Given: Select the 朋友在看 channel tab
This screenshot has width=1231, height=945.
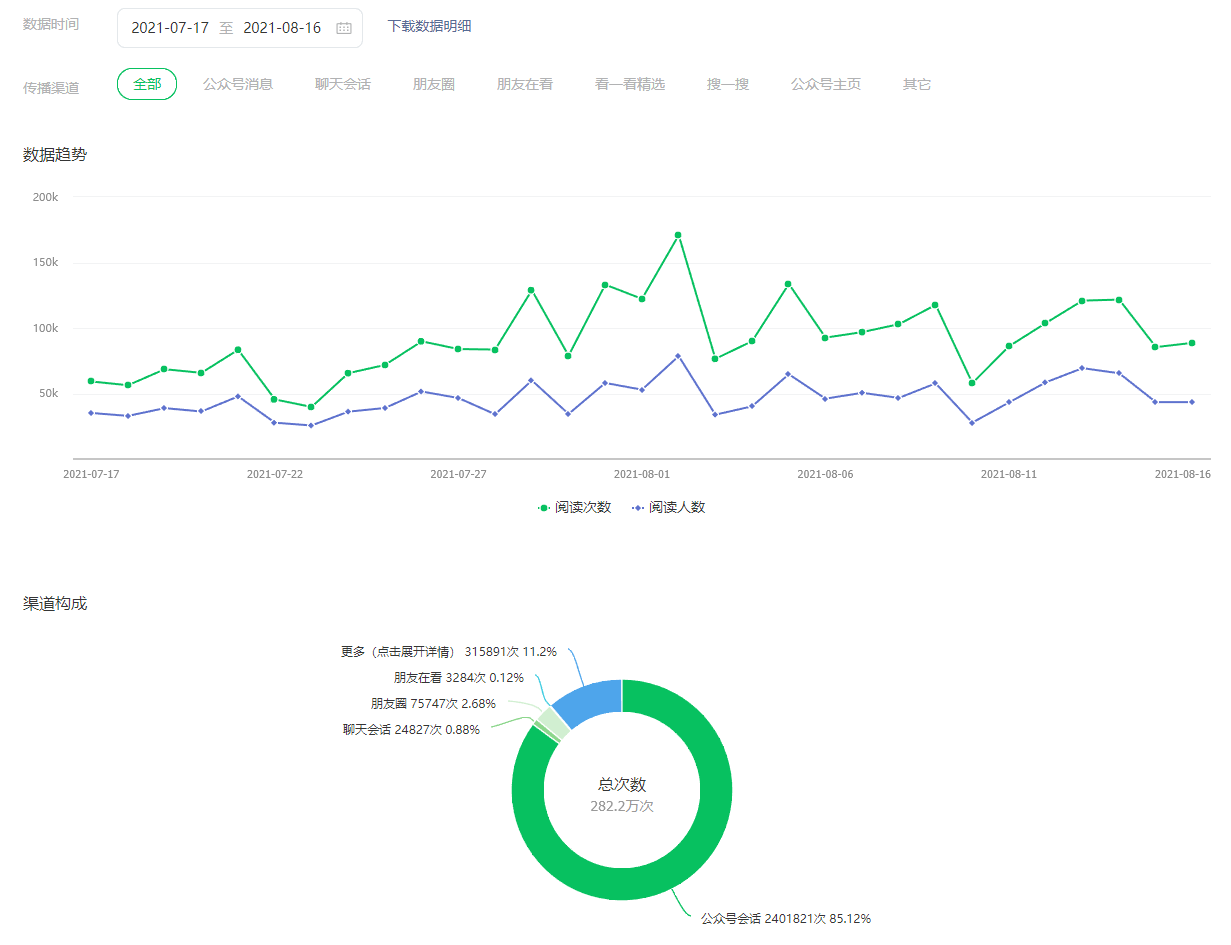Looking at the screenshot, I should point(525,84).
